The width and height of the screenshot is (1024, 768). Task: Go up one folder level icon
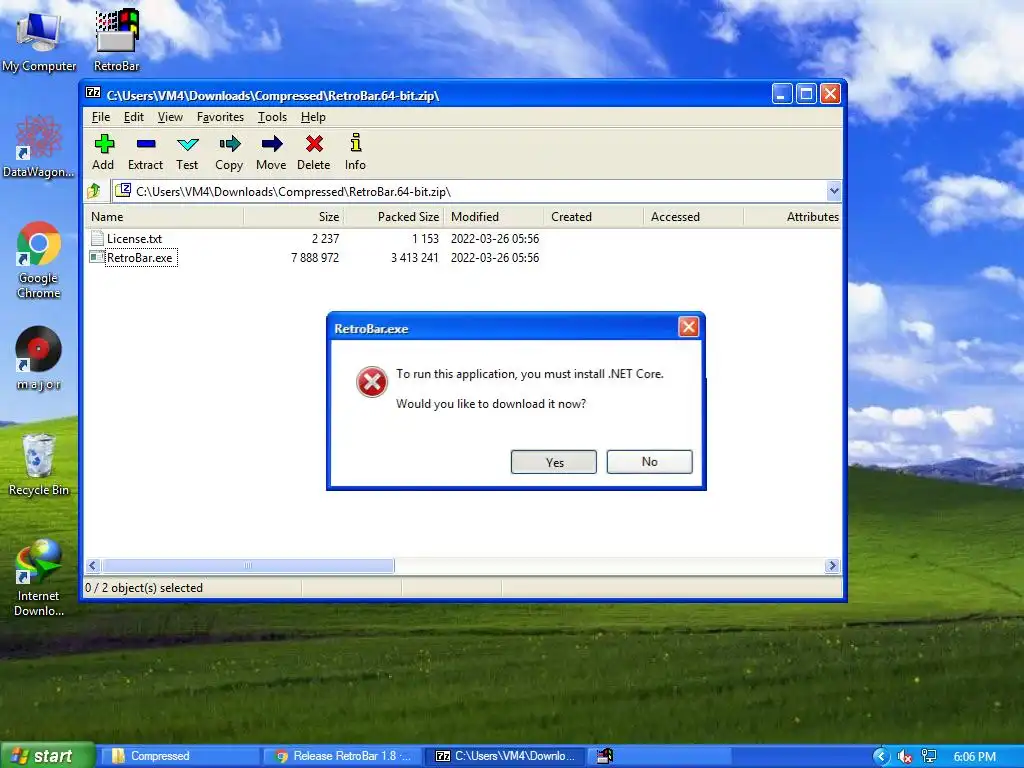(x=94, y=191)
